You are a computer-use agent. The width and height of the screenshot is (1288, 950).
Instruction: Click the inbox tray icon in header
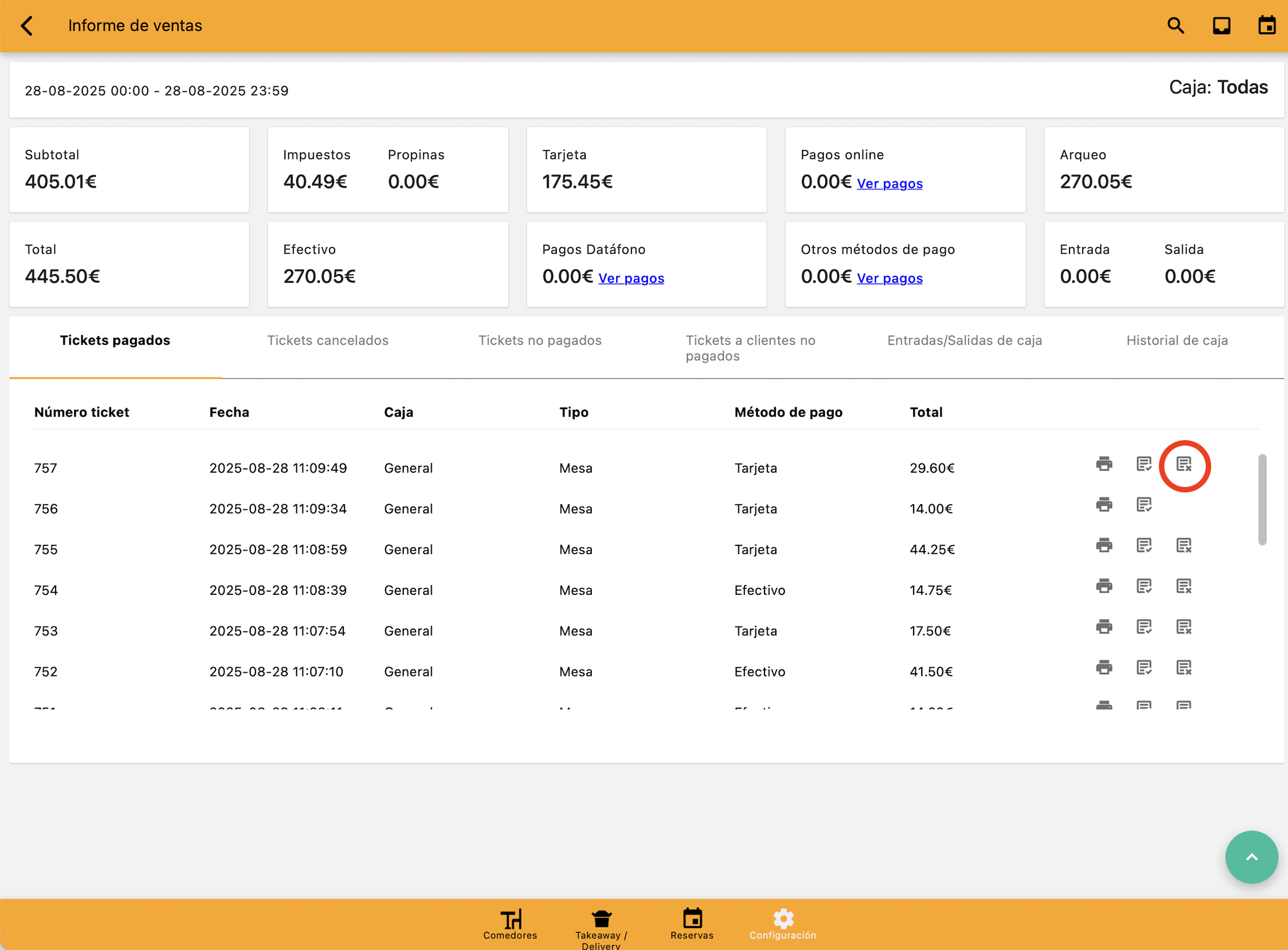[x=1222, y=26]
